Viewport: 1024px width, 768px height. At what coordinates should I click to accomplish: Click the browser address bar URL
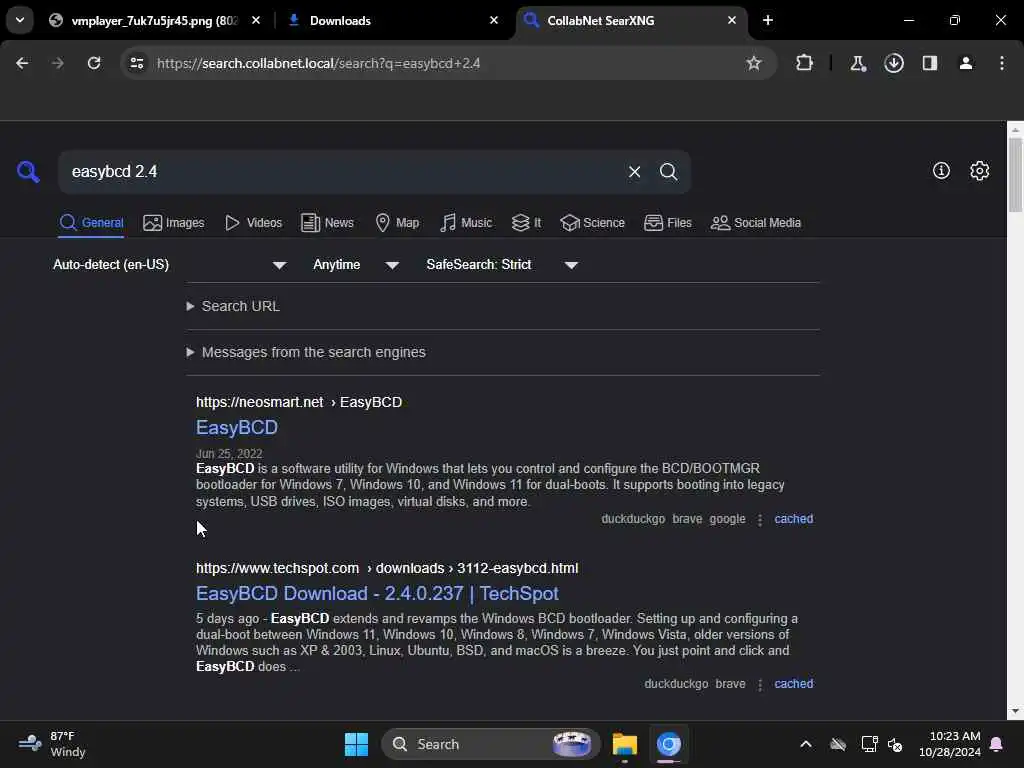pyautogui.click(x=318, y=63)
